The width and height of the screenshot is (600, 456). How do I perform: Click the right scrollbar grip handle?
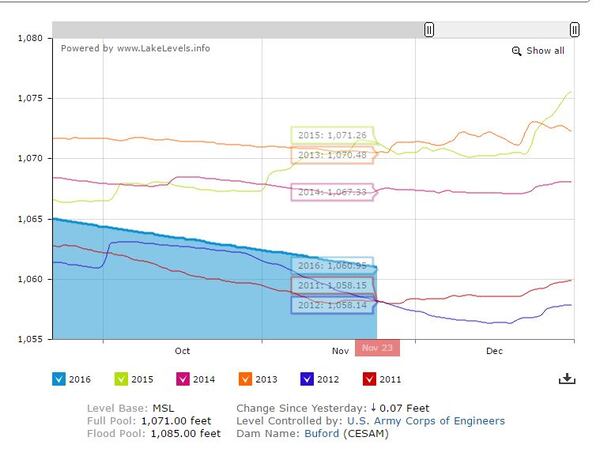point(575,30)
